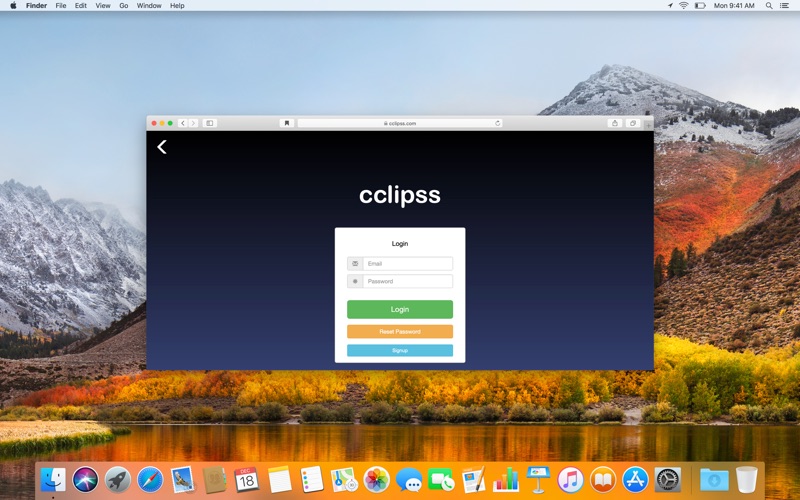The image size is (800, 500).
Task: Open FaceTime in the Dock
Action: [x=441, y=480]
